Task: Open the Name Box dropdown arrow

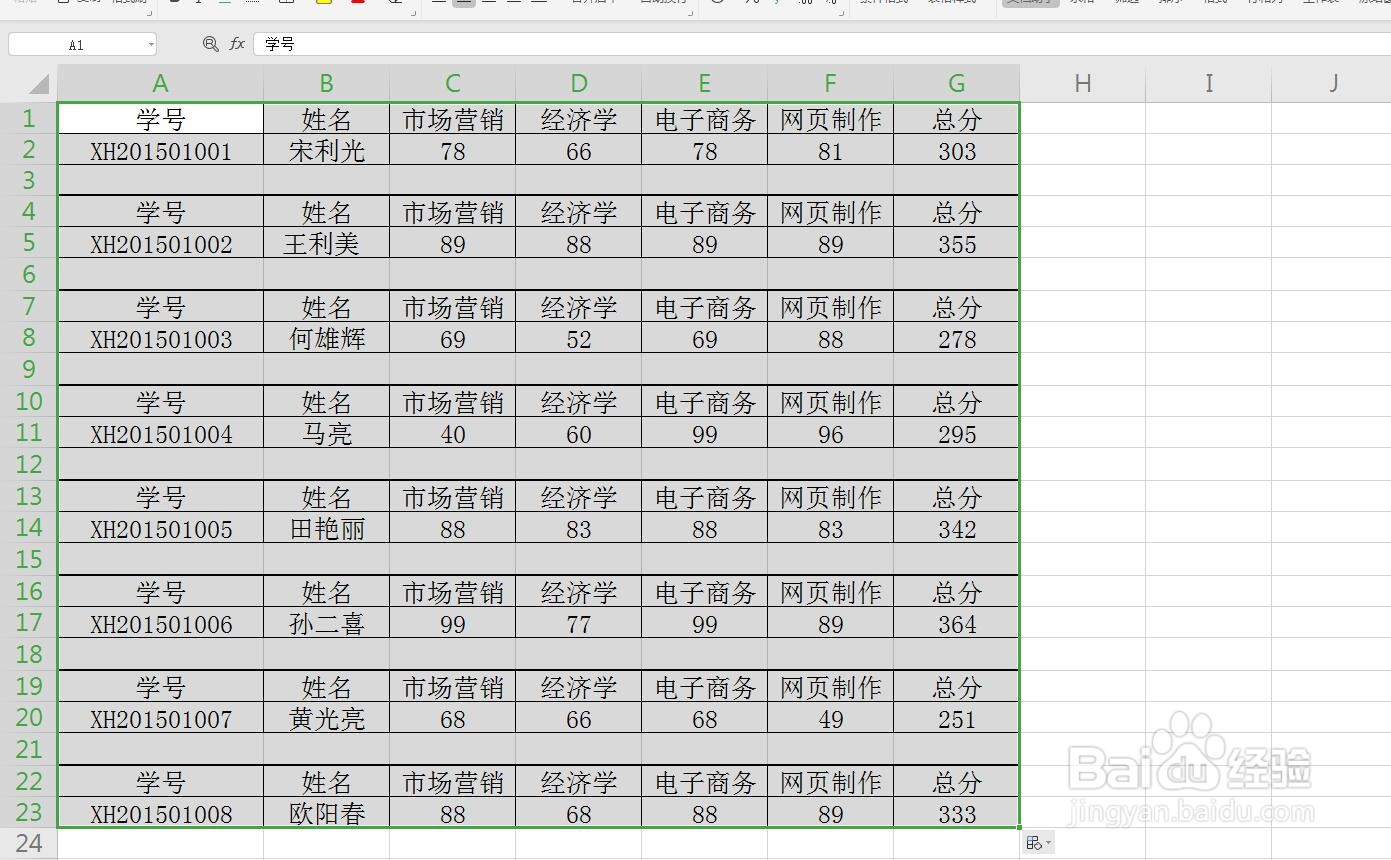Action: (151, 45)
